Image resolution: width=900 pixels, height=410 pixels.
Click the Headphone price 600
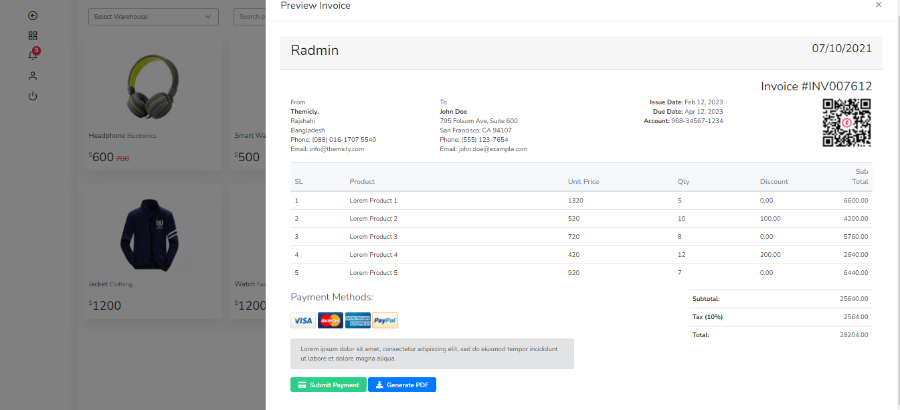[102, 157]
